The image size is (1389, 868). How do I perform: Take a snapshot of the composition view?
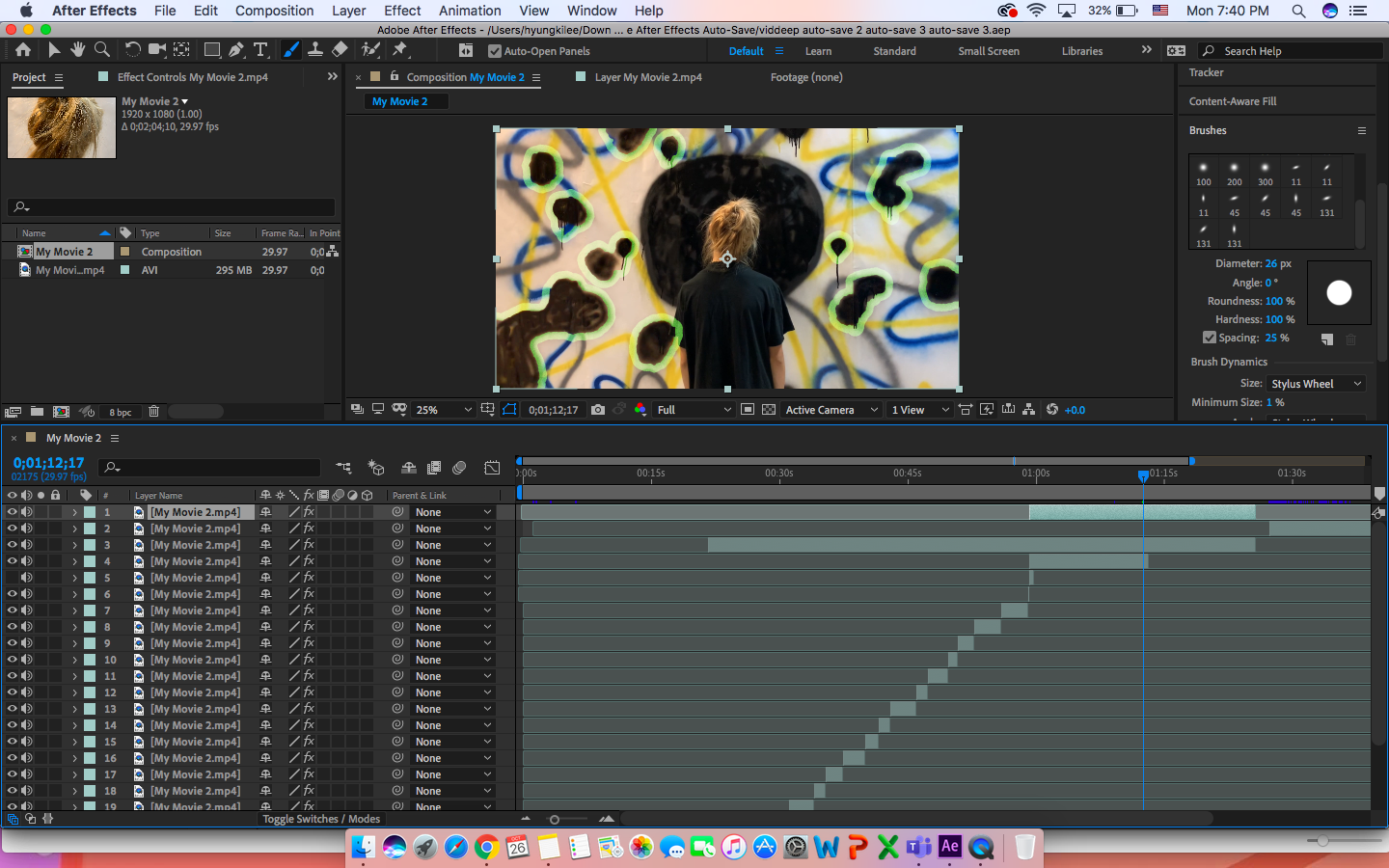[x=597, y=410]
